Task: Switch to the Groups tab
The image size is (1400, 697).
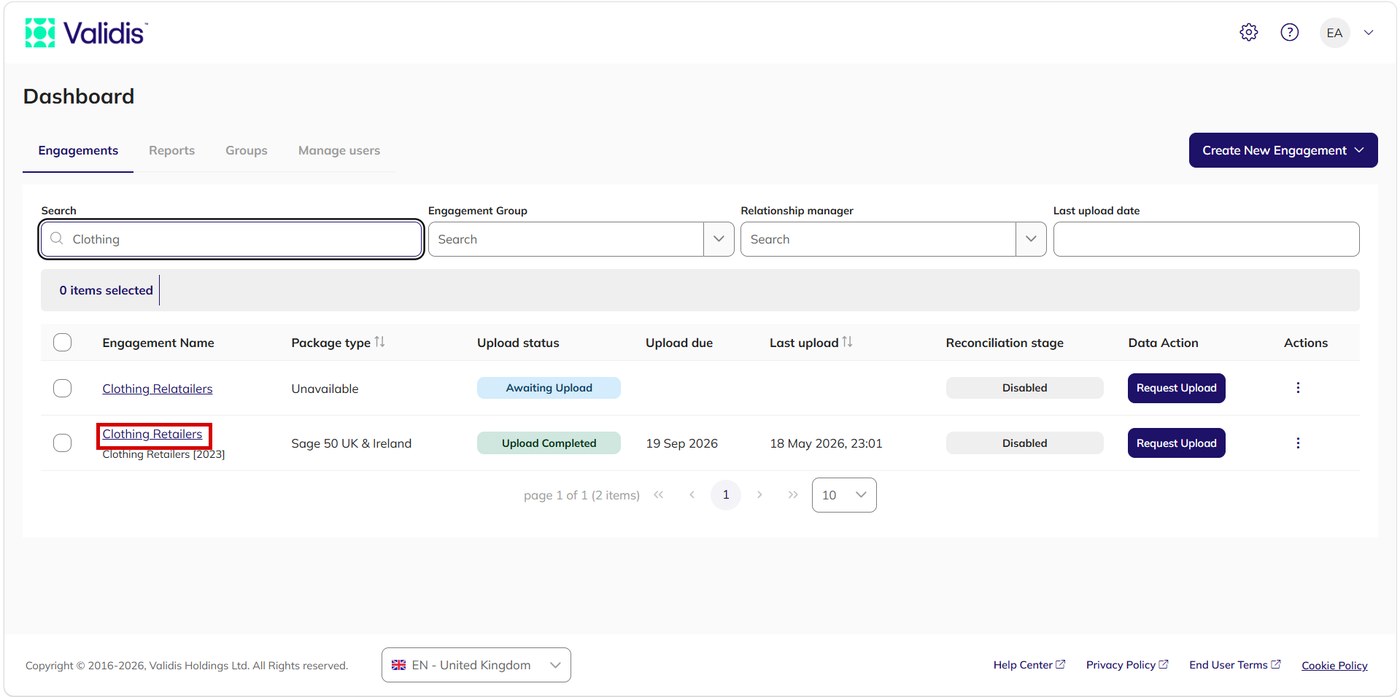Action: point(246,150)
